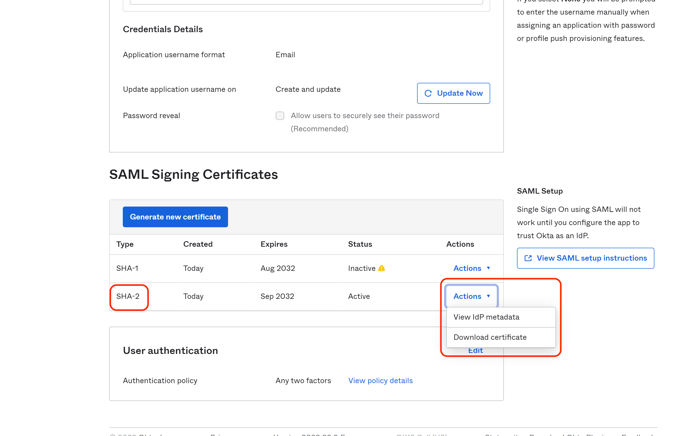Click Edit link in User authentication section
The height and width of the screenshot is (436, 688).
pyautogui.click(x=475, y=351)
